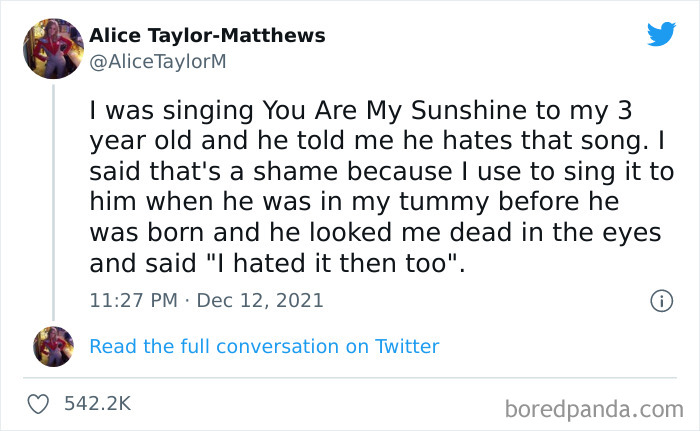The height and width of the screenshot is (431, 700).
Task: Click the word "Twitter" in the conversation link
Action: point(407,347)
